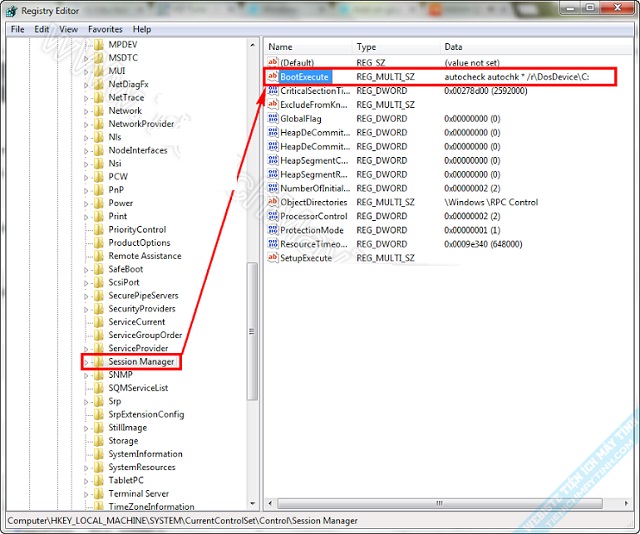Click the Power folder icon

(x=98, y=203)
